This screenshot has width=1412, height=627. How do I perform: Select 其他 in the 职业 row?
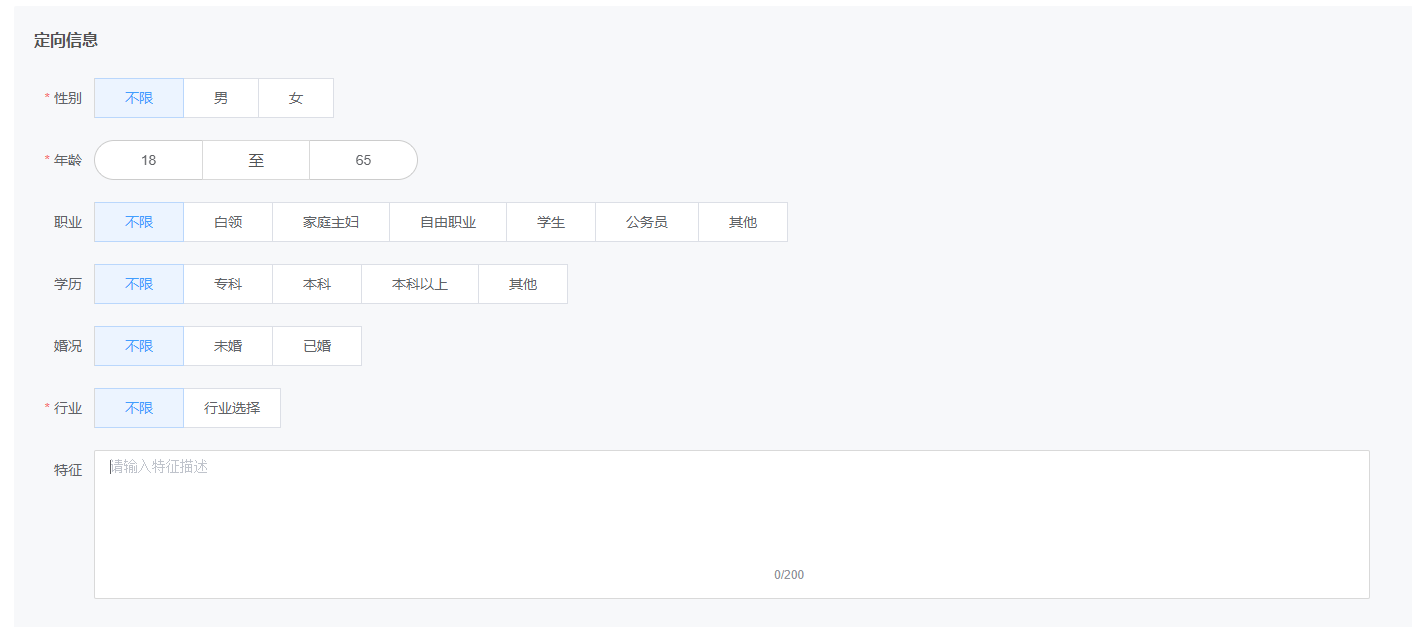tap(743, 222)
